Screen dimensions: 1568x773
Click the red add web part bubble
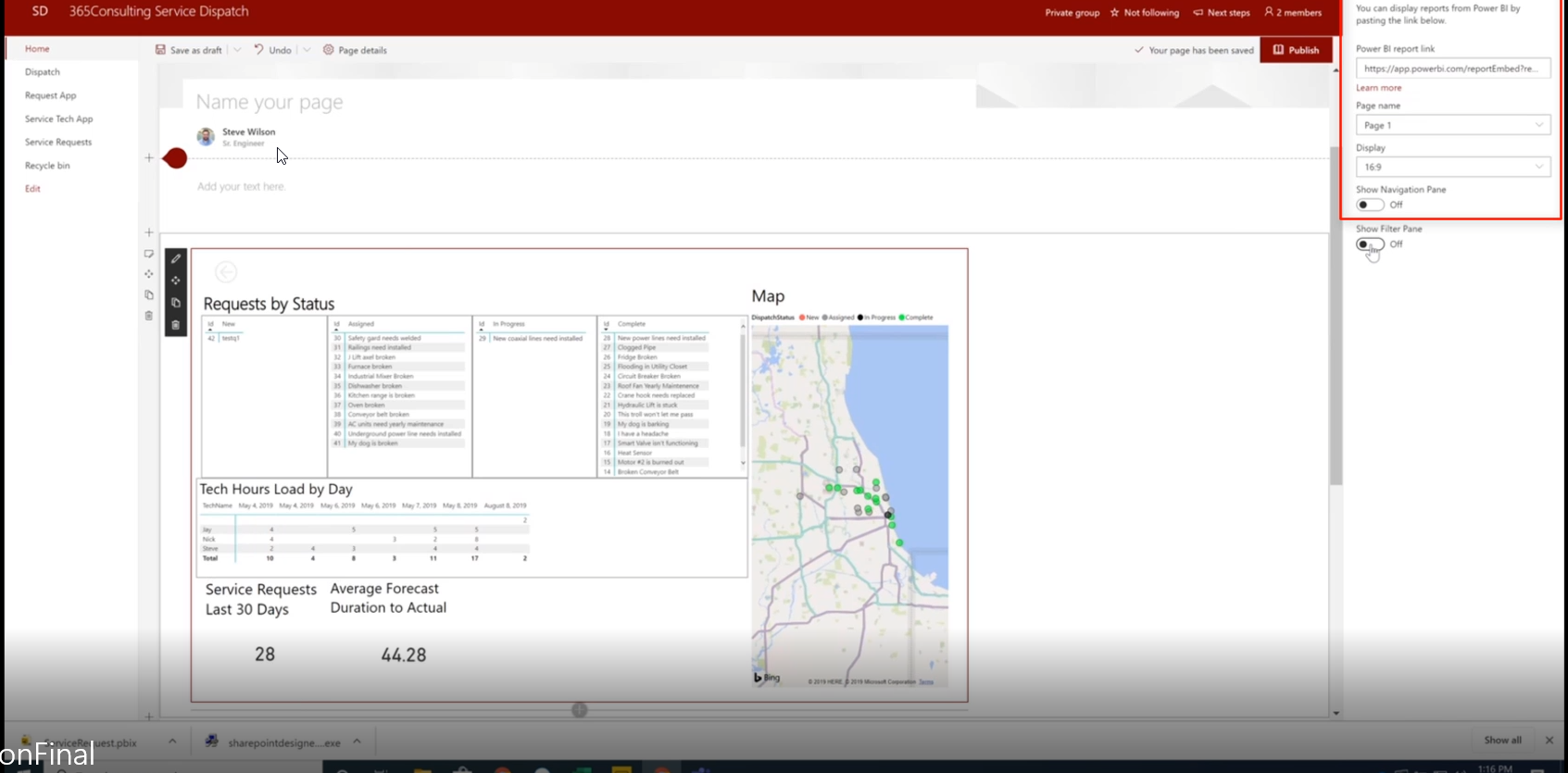pos(175,158)
